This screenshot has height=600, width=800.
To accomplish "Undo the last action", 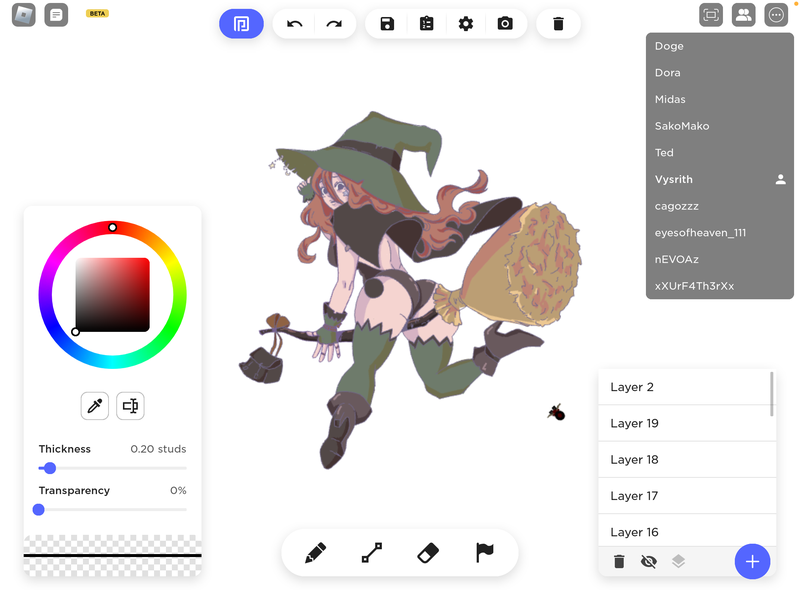I will [x=294, y=24].
